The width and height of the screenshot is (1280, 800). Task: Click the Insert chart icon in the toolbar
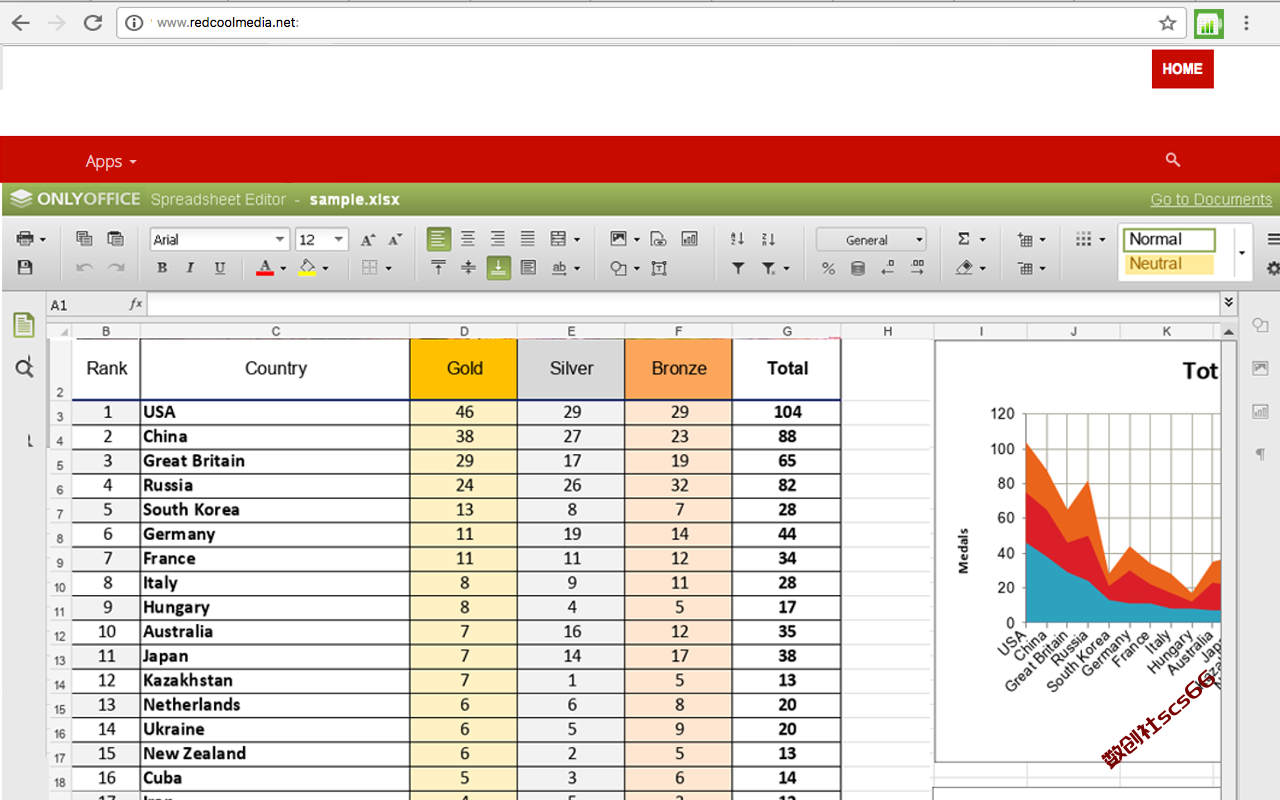(689, 239)
